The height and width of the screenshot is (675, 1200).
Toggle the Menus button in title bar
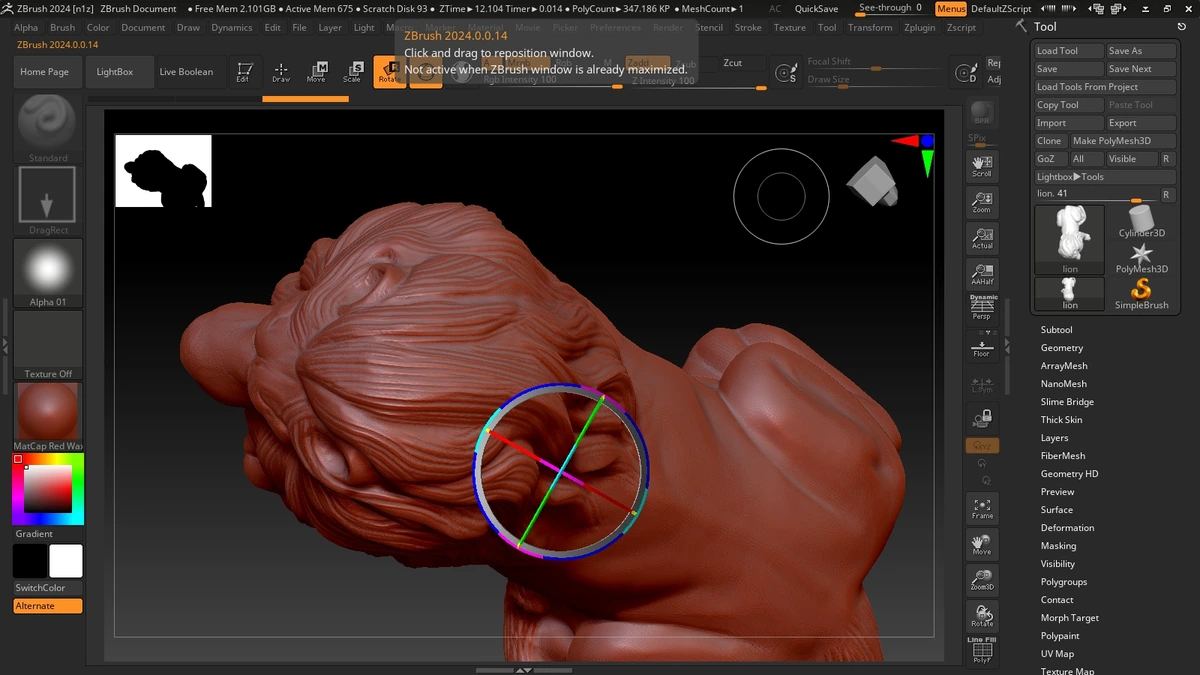pos(951,8)
